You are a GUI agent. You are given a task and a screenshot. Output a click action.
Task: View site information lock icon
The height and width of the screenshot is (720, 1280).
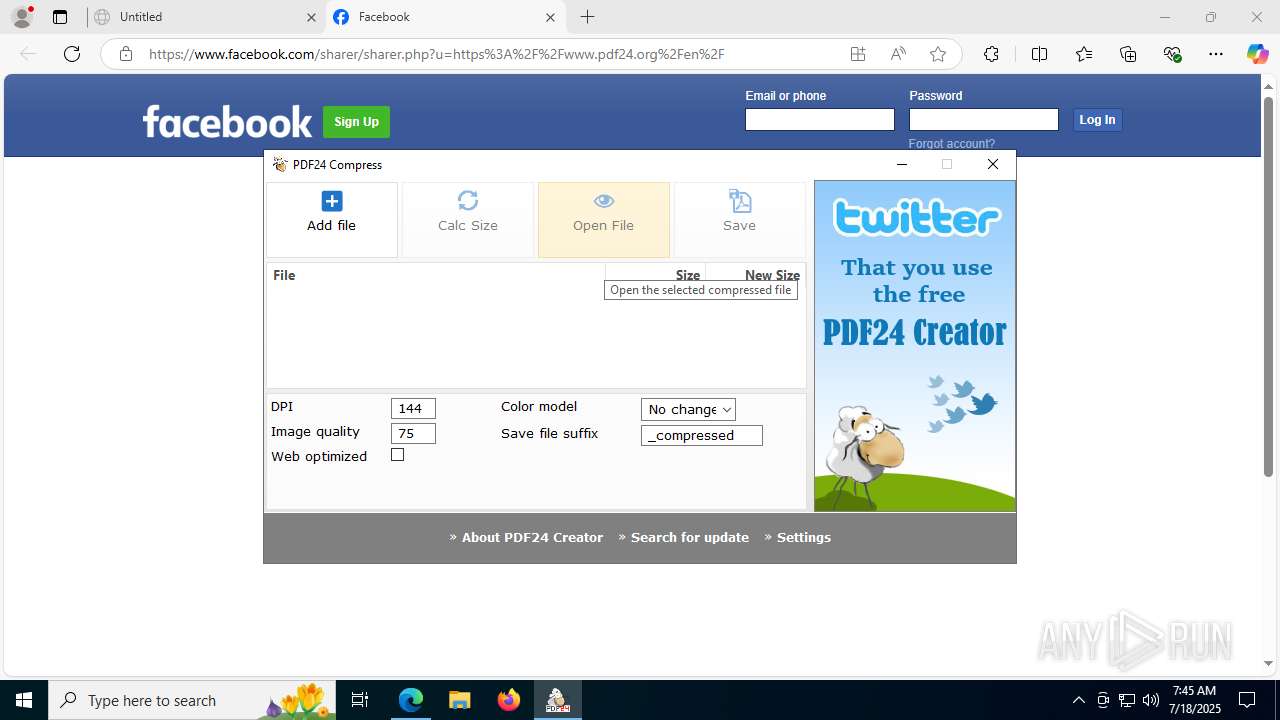click(x=126, y=54)
